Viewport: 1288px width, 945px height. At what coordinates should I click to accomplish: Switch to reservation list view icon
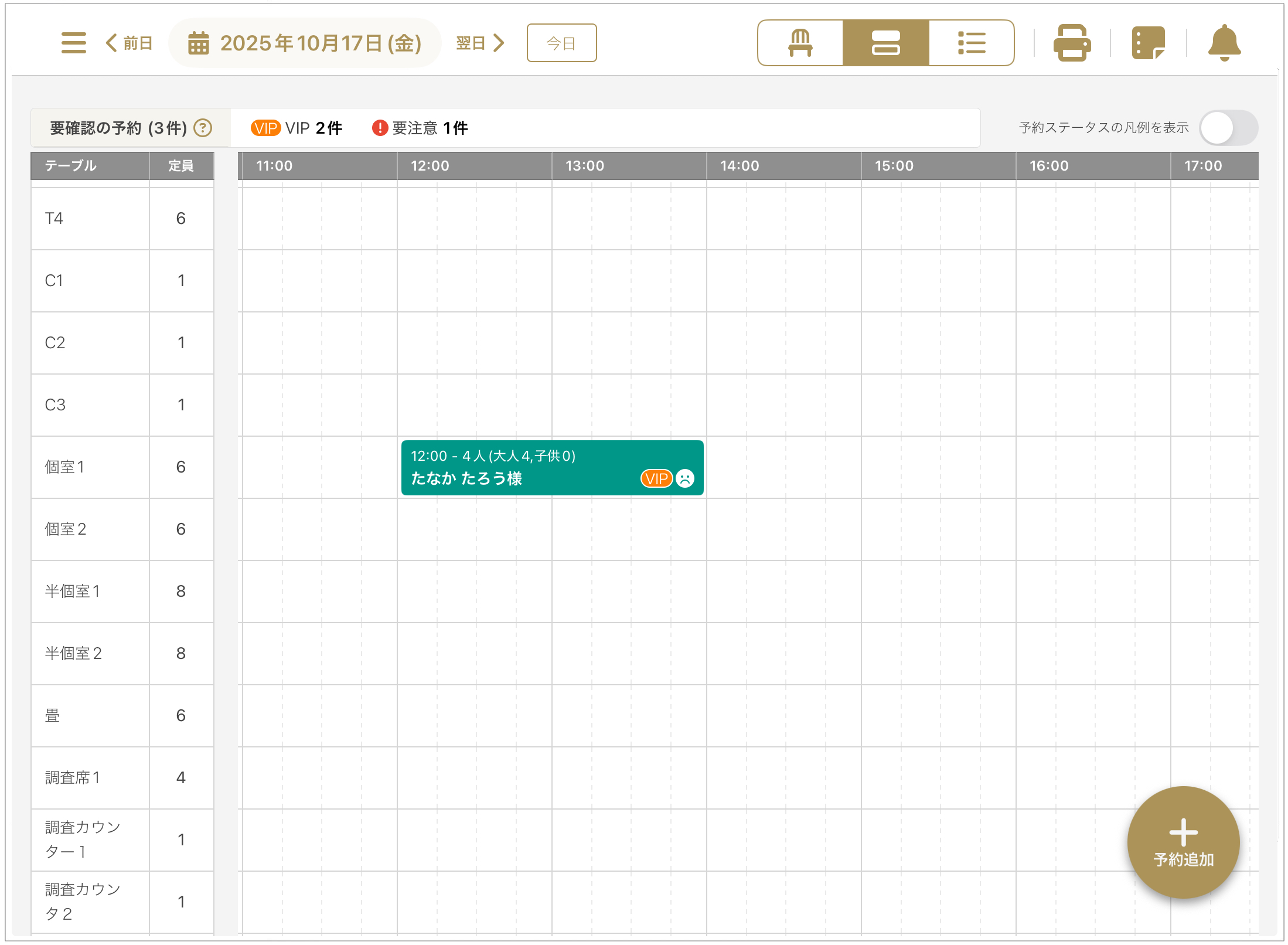(971, 43)
